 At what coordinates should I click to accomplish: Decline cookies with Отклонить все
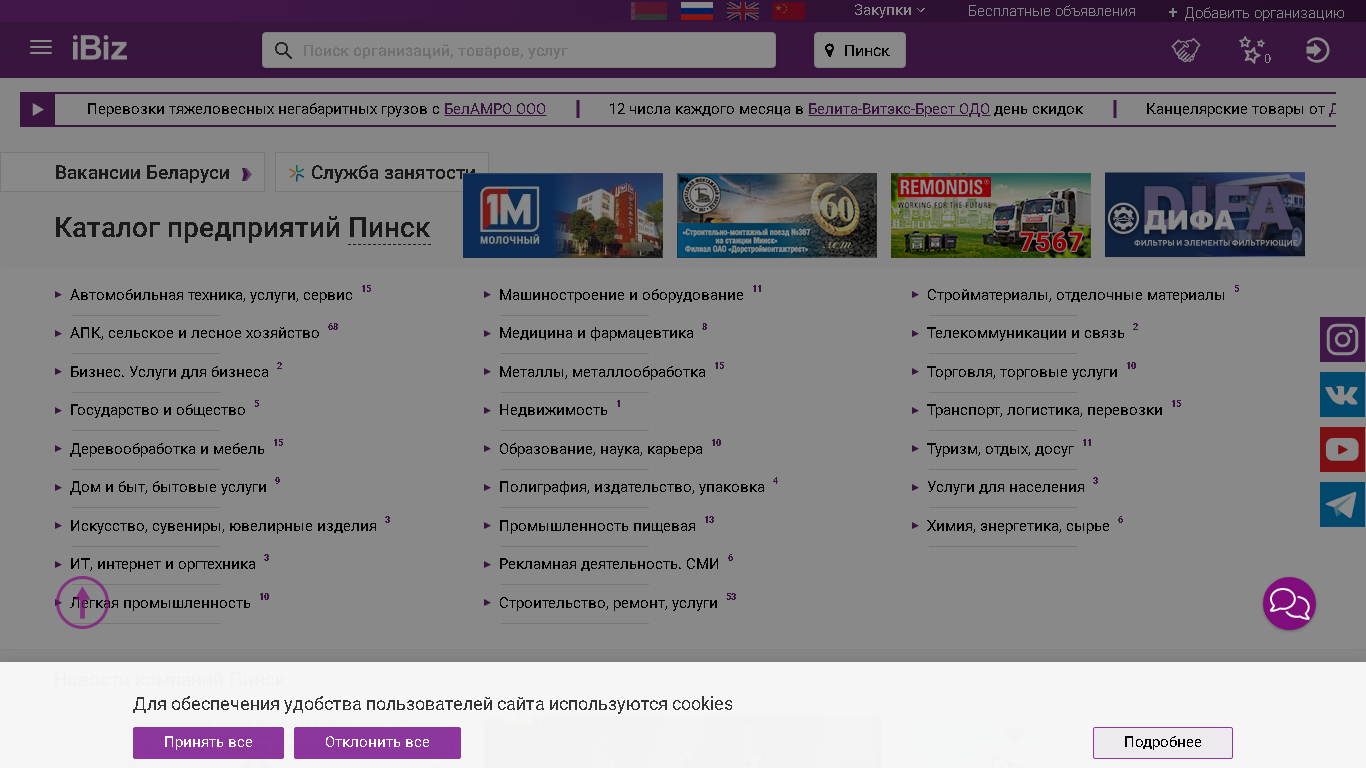[377, 742]
